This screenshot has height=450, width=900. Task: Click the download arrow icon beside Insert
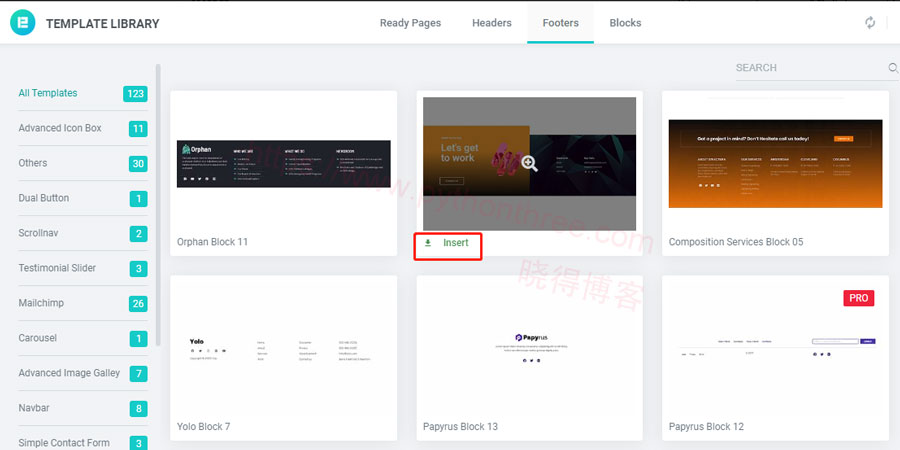429,243
